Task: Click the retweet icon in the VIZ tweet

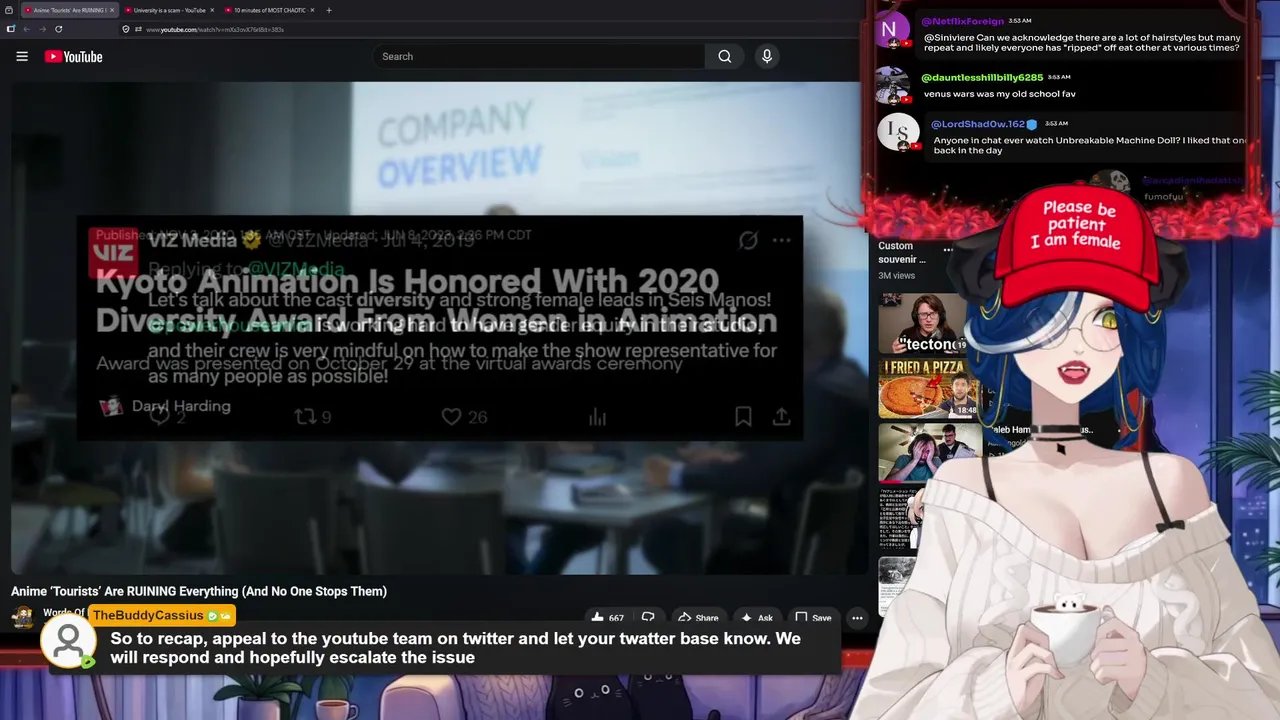Action: [x=306, y=416]
